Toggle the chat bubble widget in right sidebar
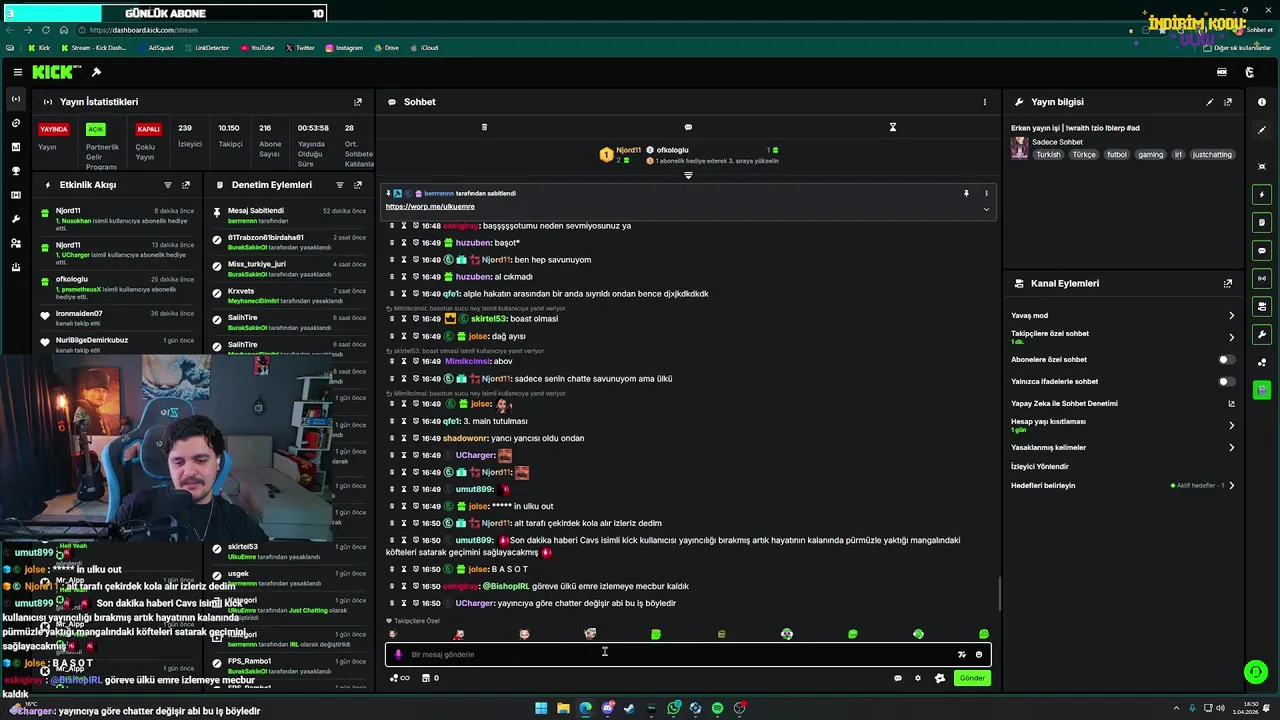The image size is (1280, 720). click(1262, 250)
